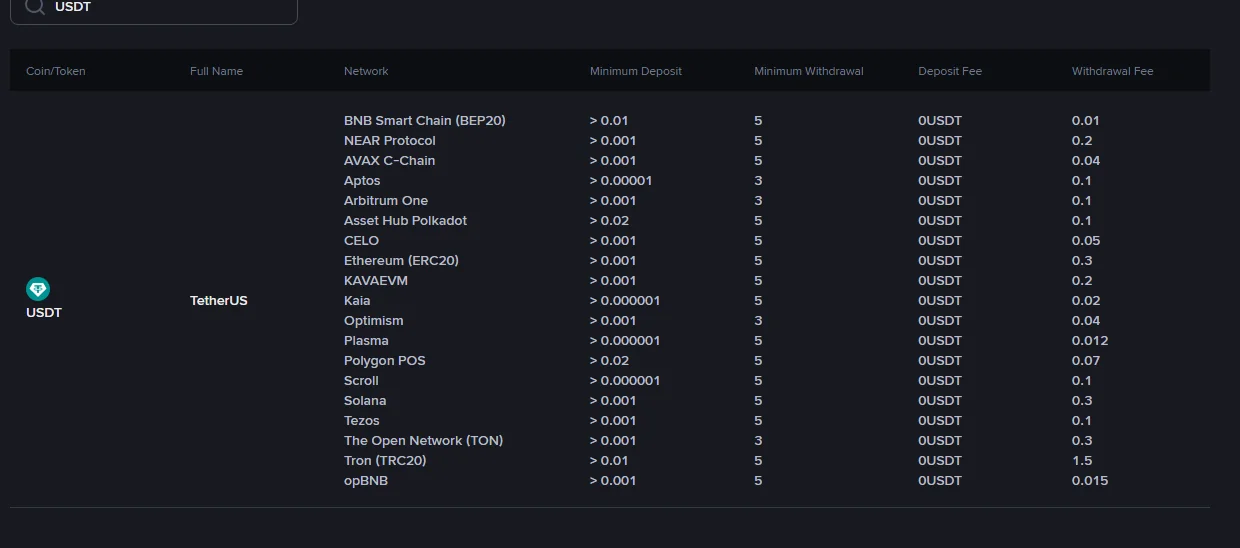Select the CELO network row

[x=362, y=240]
